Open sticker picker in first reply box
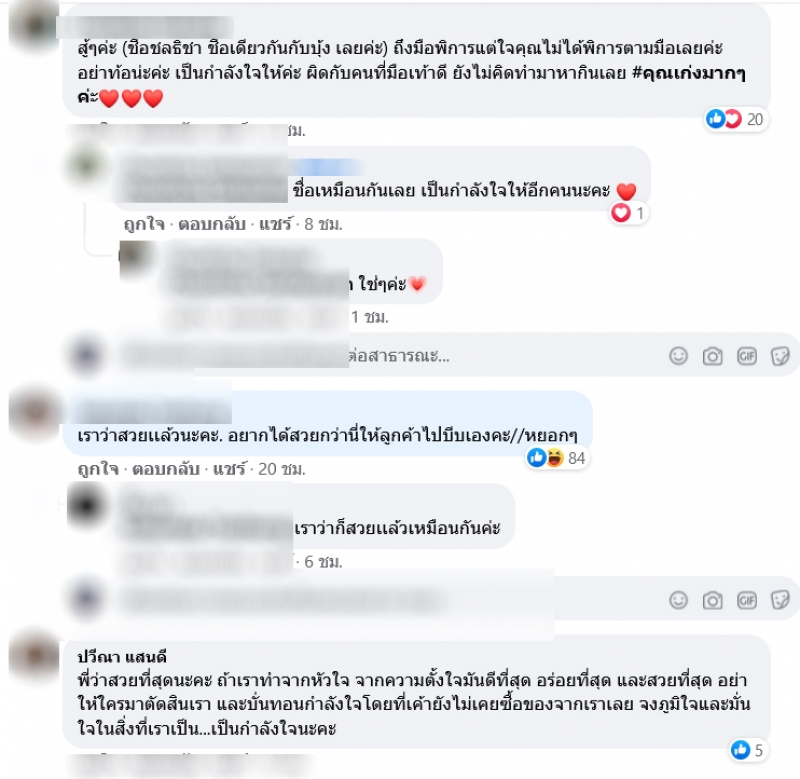 (x=780, y=356)
